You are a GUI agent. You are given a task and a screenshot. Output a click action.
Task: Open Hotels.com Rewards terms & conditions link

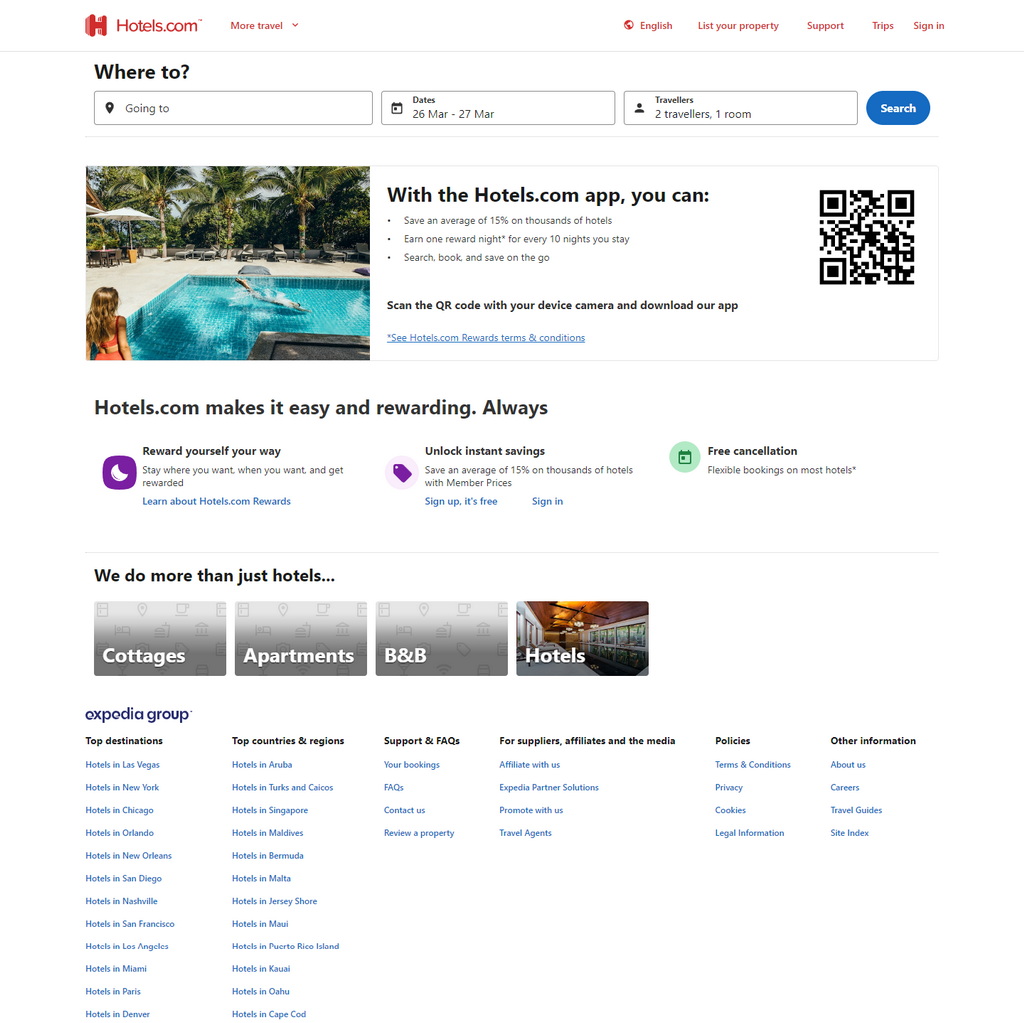486,338
